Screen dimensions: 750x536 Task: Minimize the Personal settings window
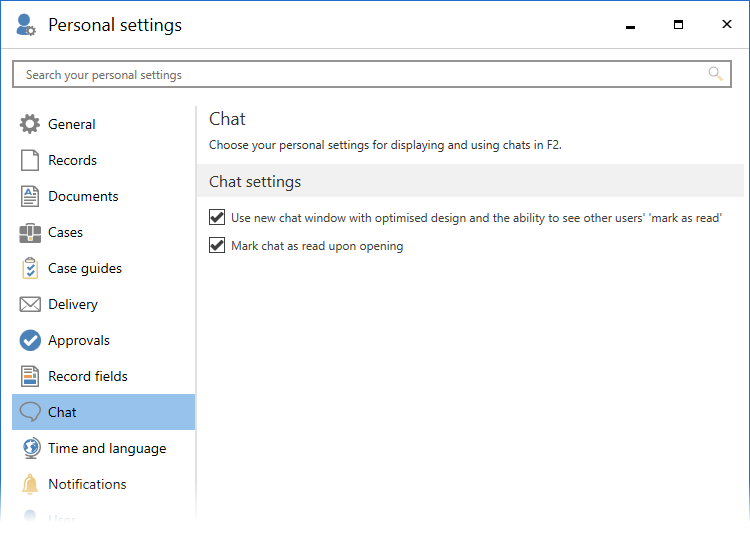(x=631, y=26)
